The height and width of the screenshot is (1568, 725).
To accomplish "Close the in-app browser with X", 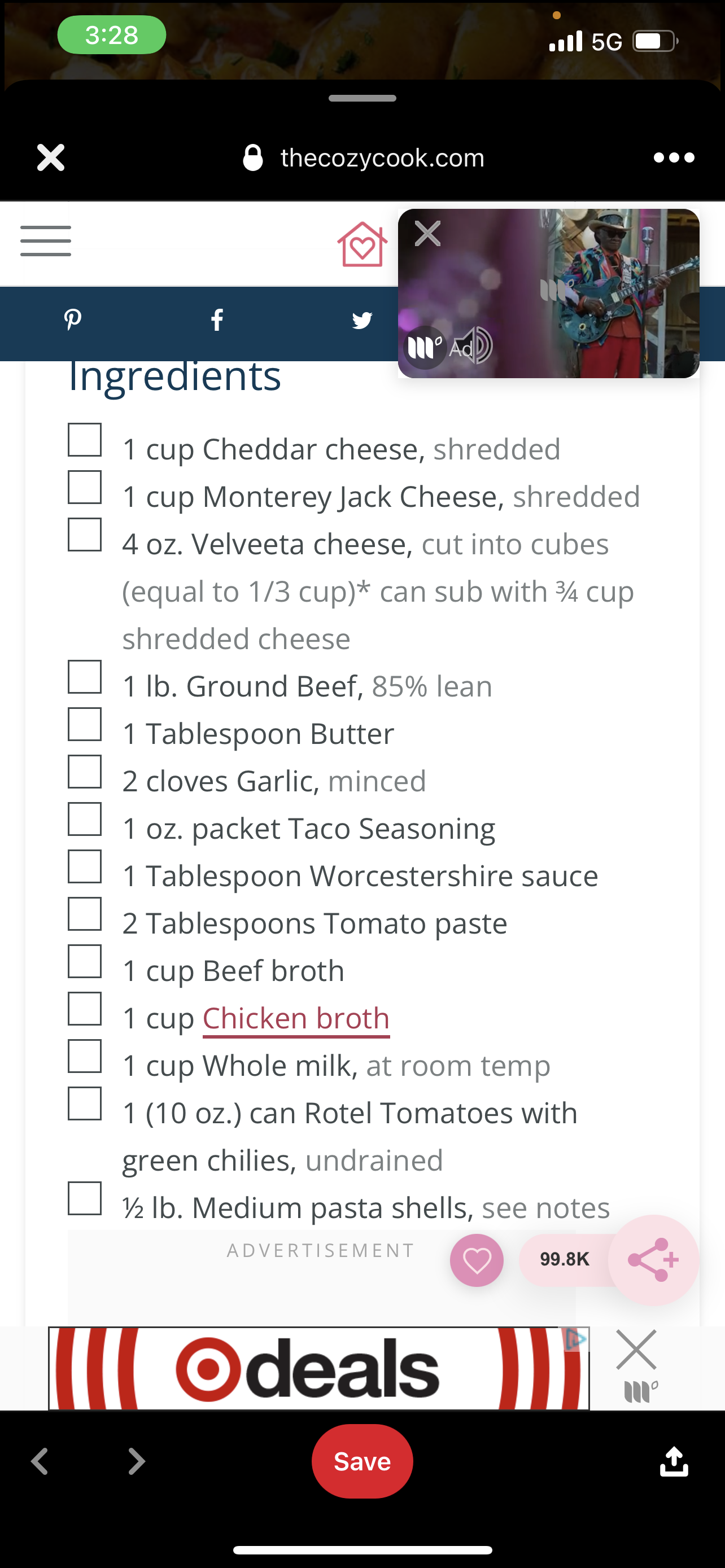I will click(50, 157).
